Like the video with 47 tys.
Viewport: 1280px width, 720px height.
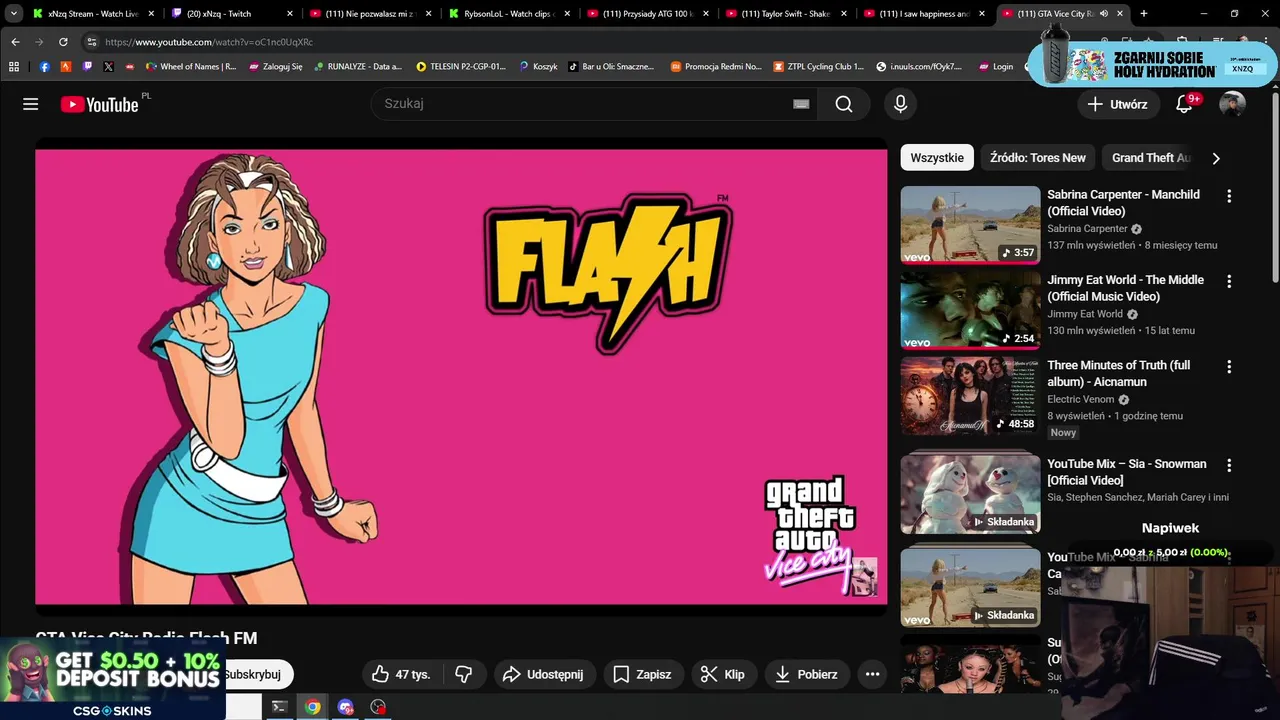pos(401,674)
